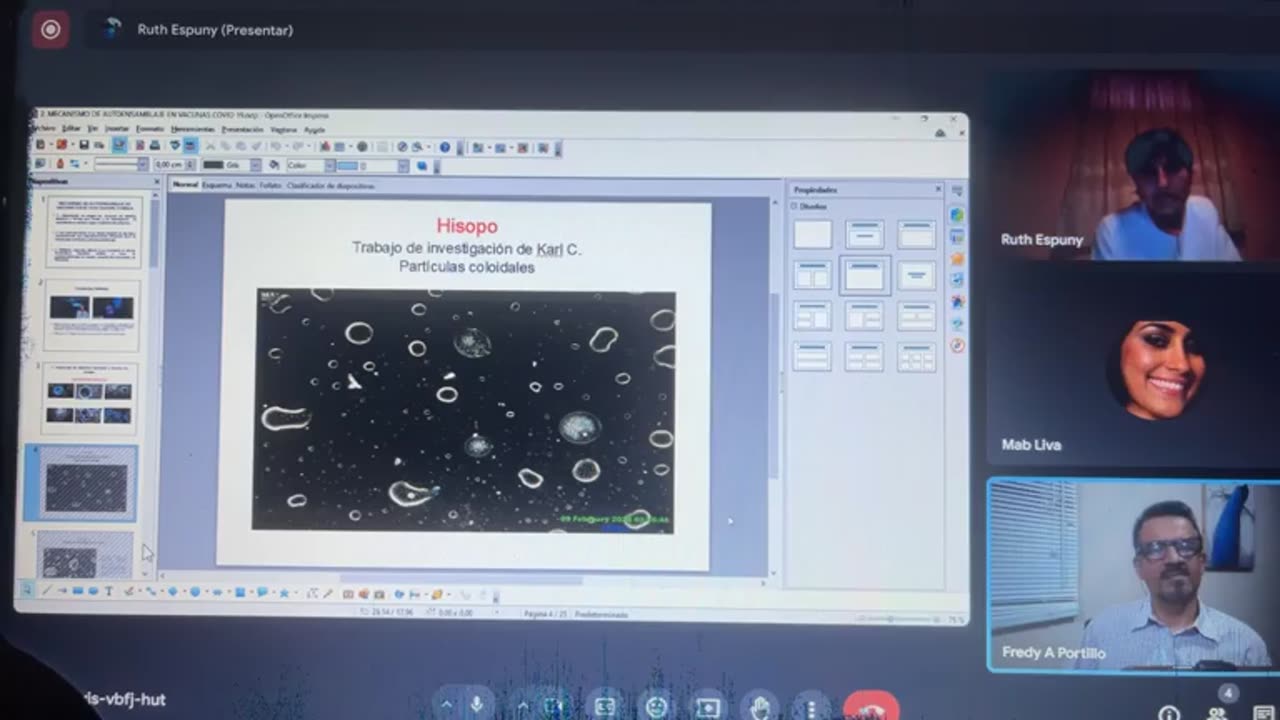Open the line color Gris dropdown
The image size is (1280, 720).
coord(255,165)
